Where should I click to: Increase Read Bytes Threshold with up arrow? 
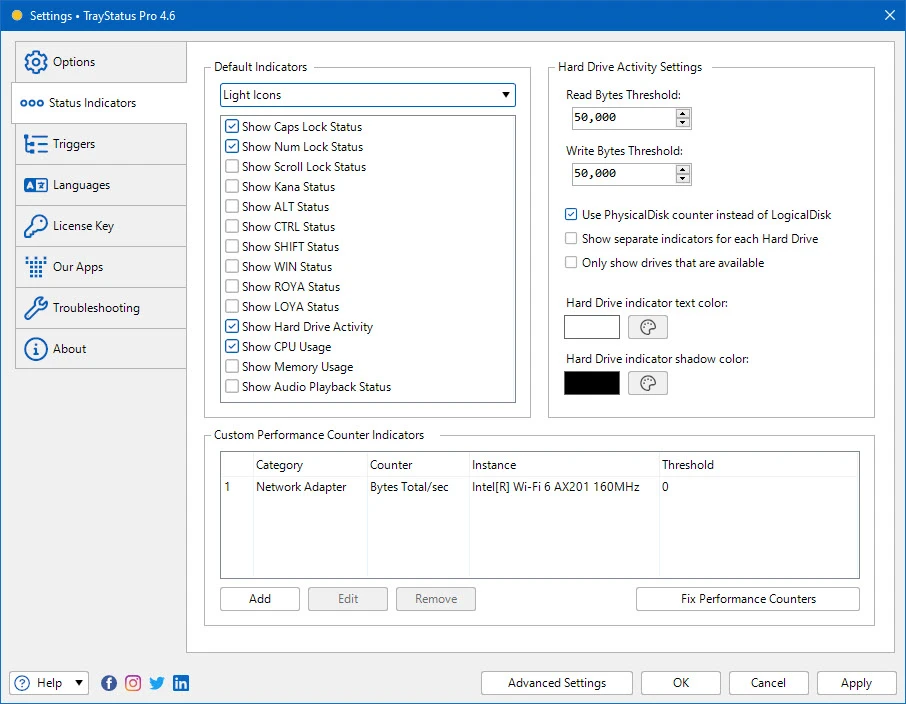pos(683,113)
